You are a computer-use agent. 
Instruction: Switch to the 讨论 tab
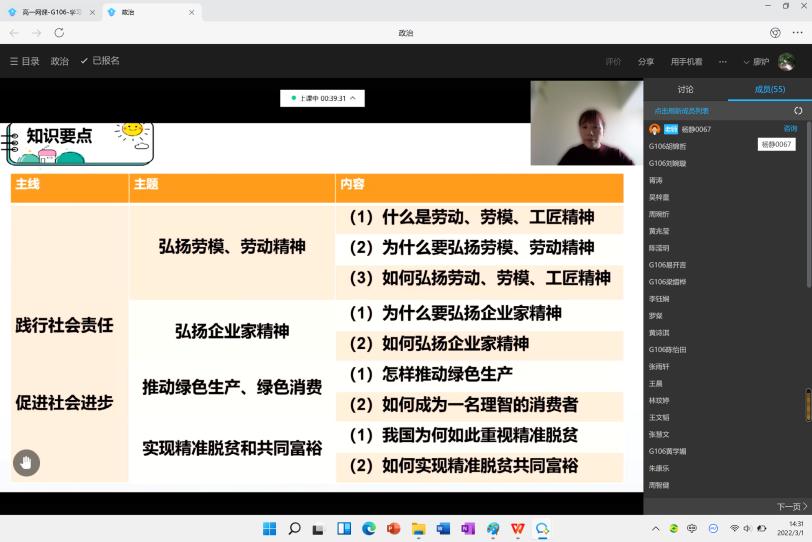tap(685, 90)
